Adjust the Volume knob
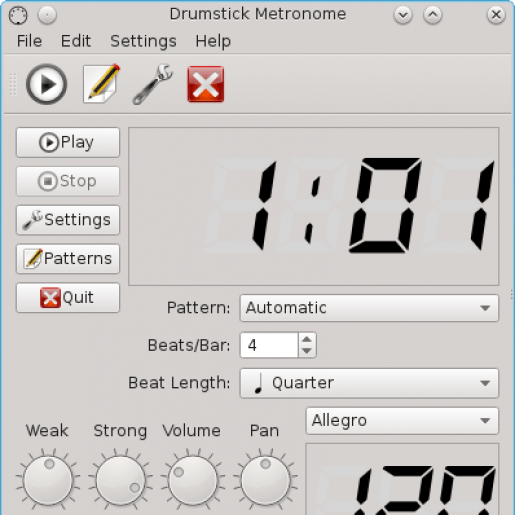This screenshot has height=515, width=515. tap(193, 480)
